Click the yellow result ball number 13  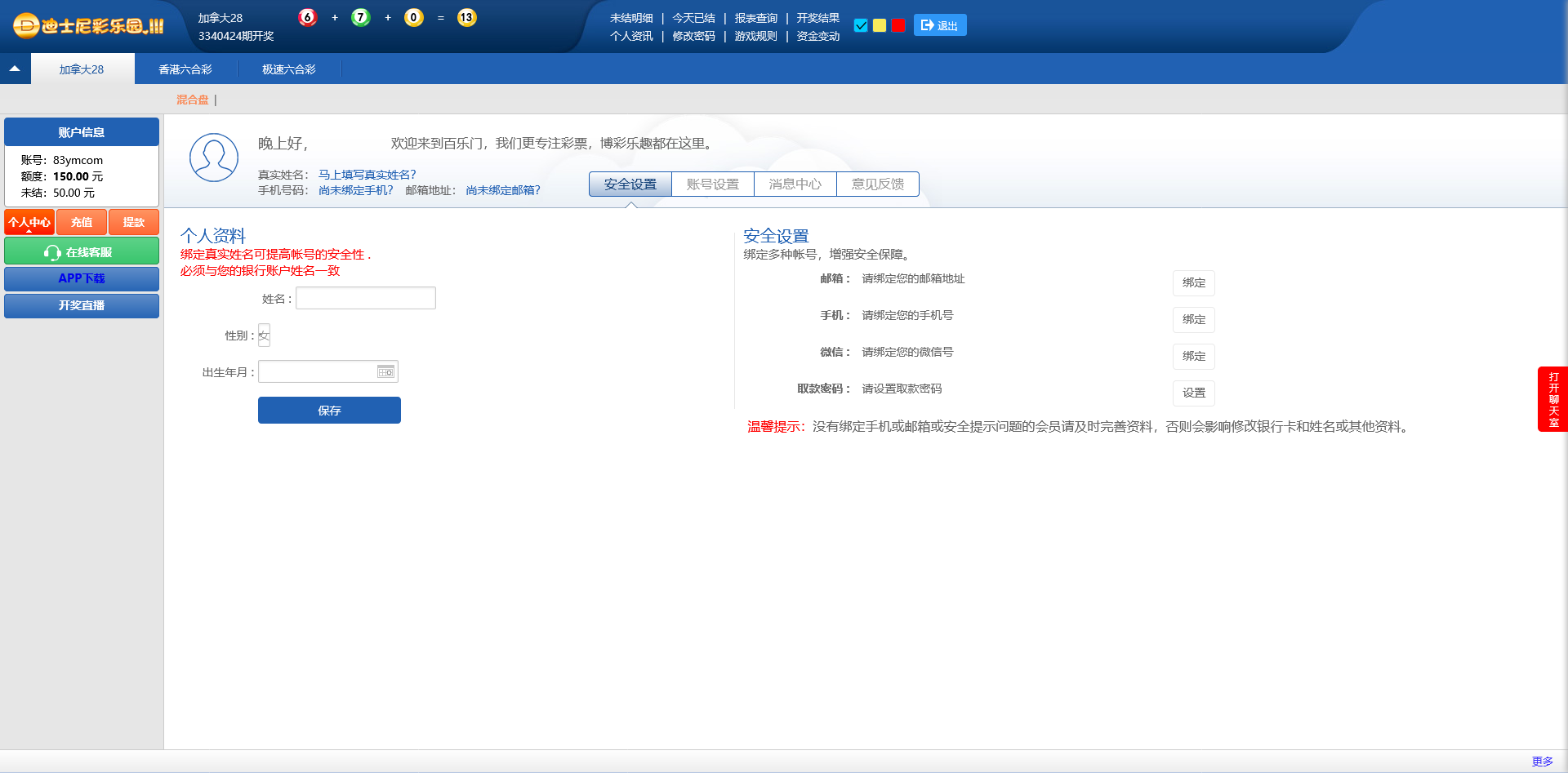point(466,17)
